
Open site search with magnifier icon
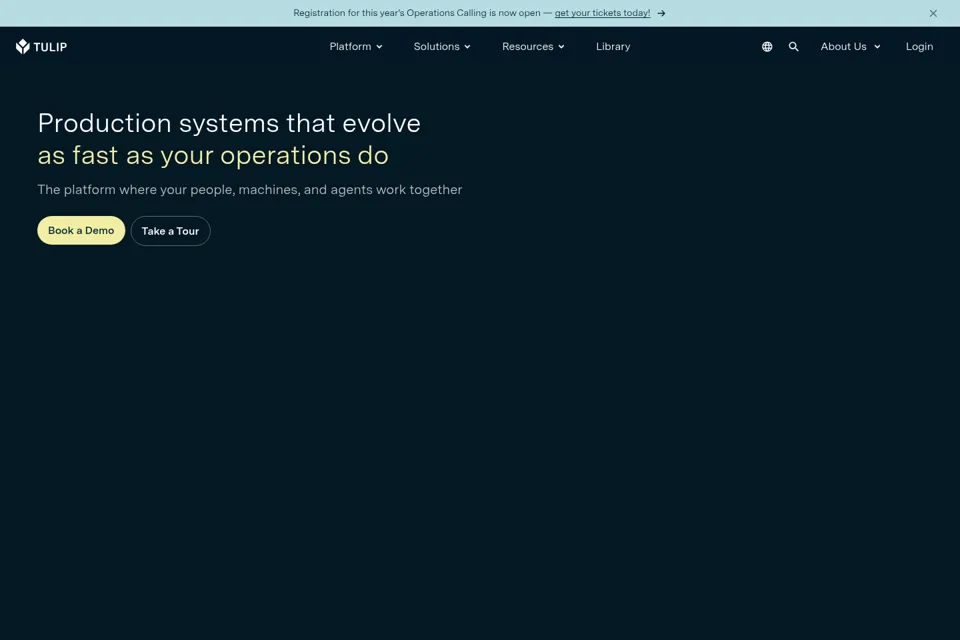point(793,47)
